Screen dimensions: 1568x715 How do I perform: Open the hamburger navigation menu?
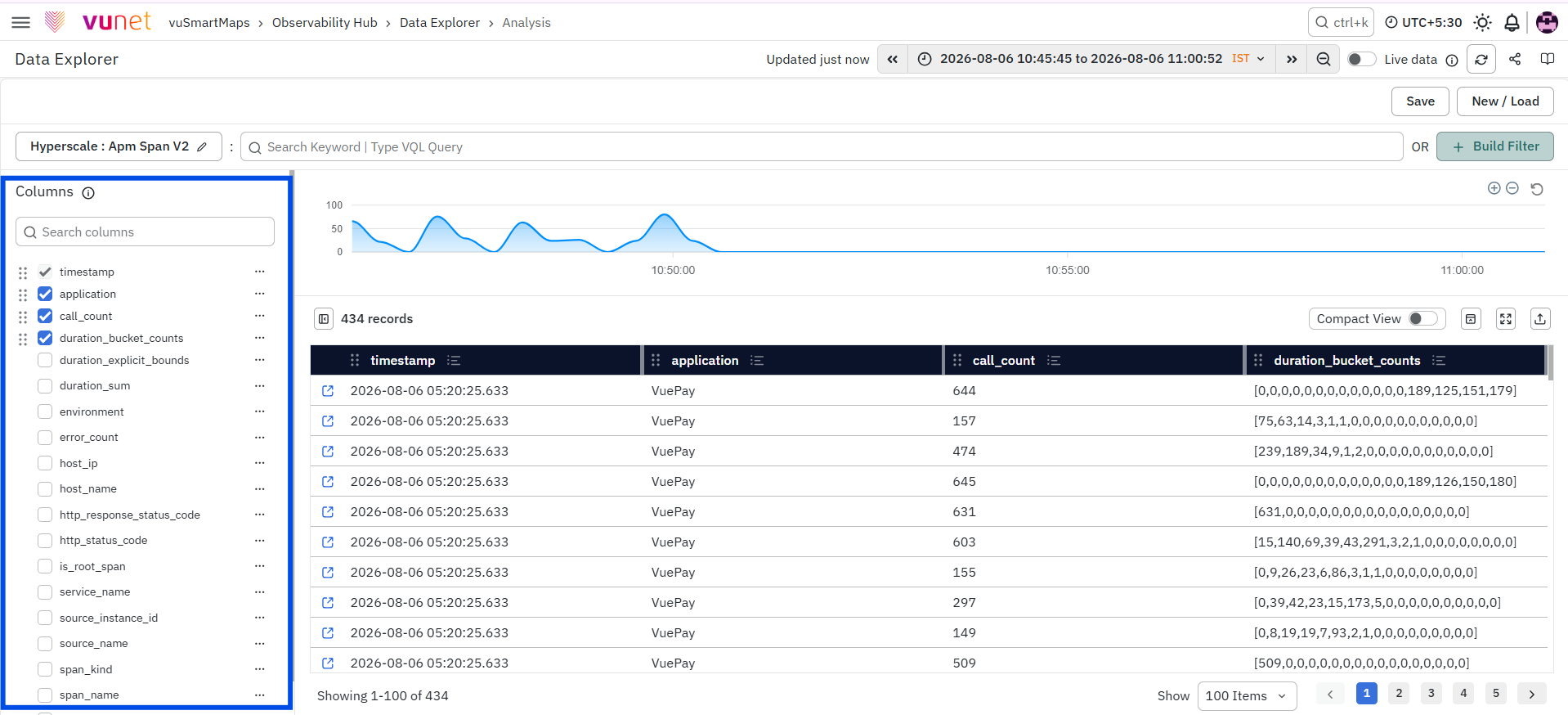(x=20, y=23)
